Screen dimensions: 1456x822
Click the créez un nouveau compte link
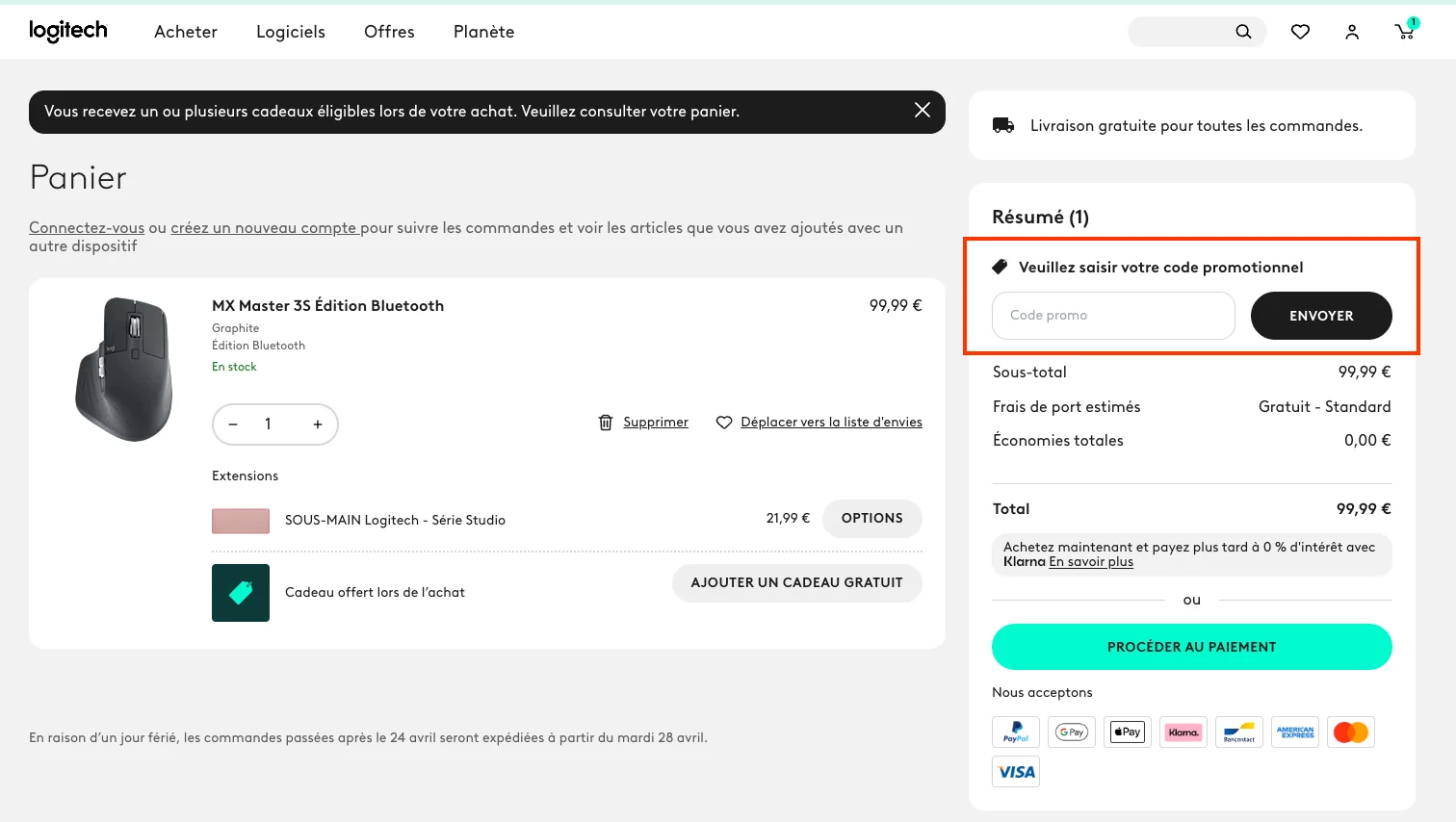click(265, 228)
